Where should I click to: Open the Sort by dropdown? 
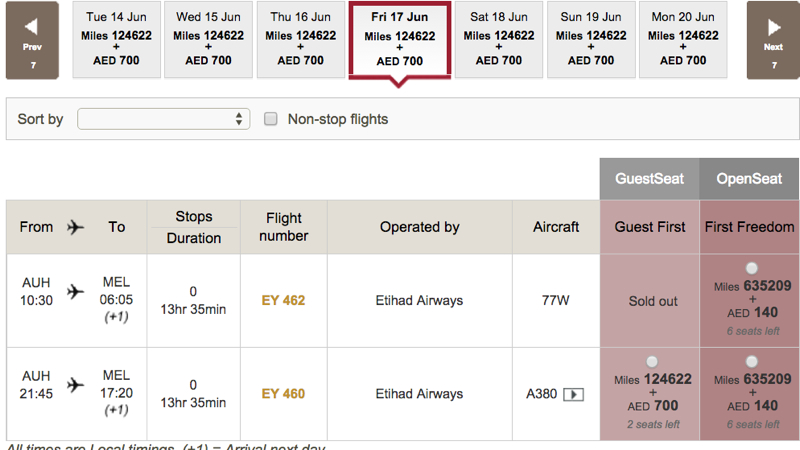pos(163,119)
